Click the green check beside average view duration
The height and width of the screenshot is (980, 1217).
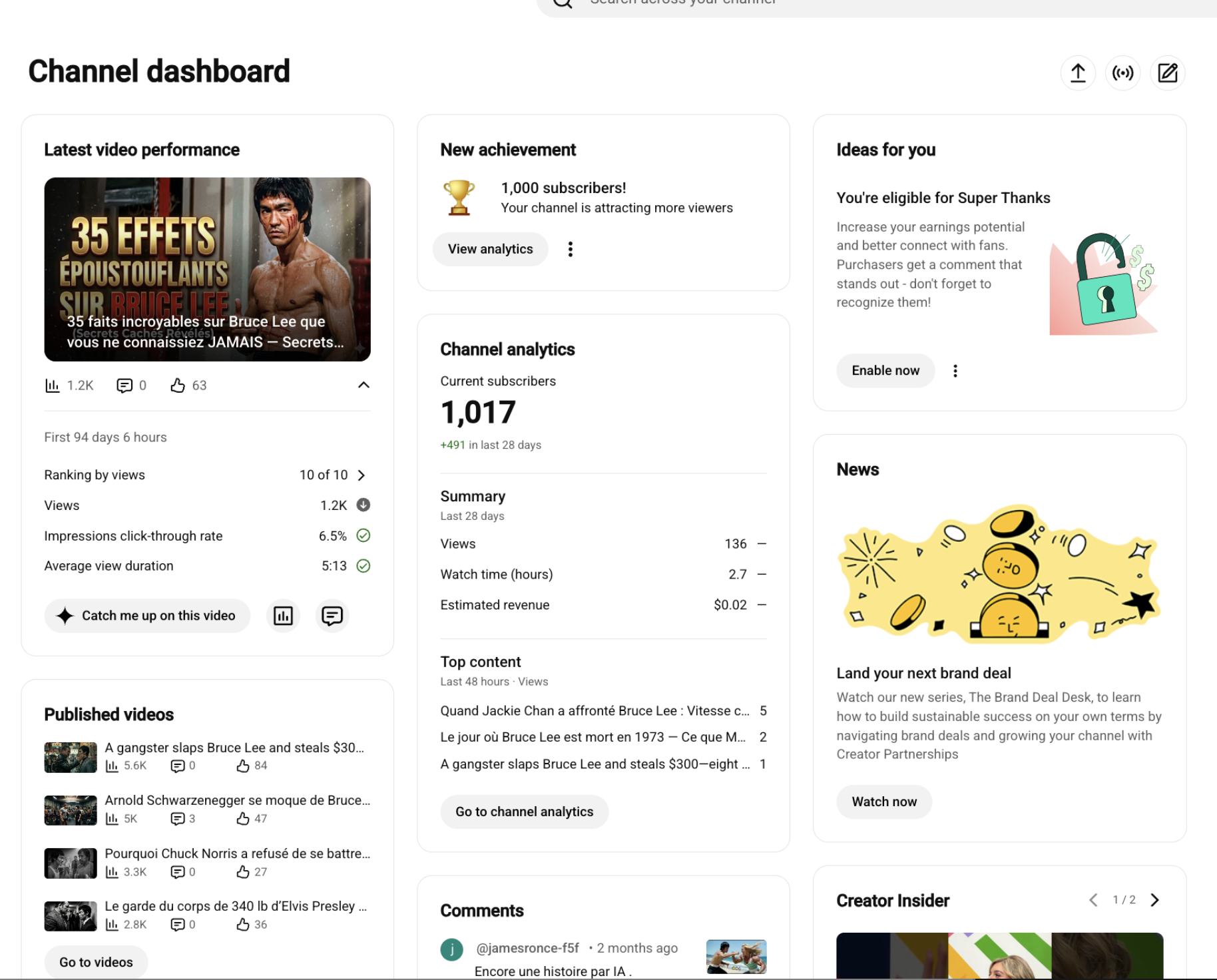point(363,566)
